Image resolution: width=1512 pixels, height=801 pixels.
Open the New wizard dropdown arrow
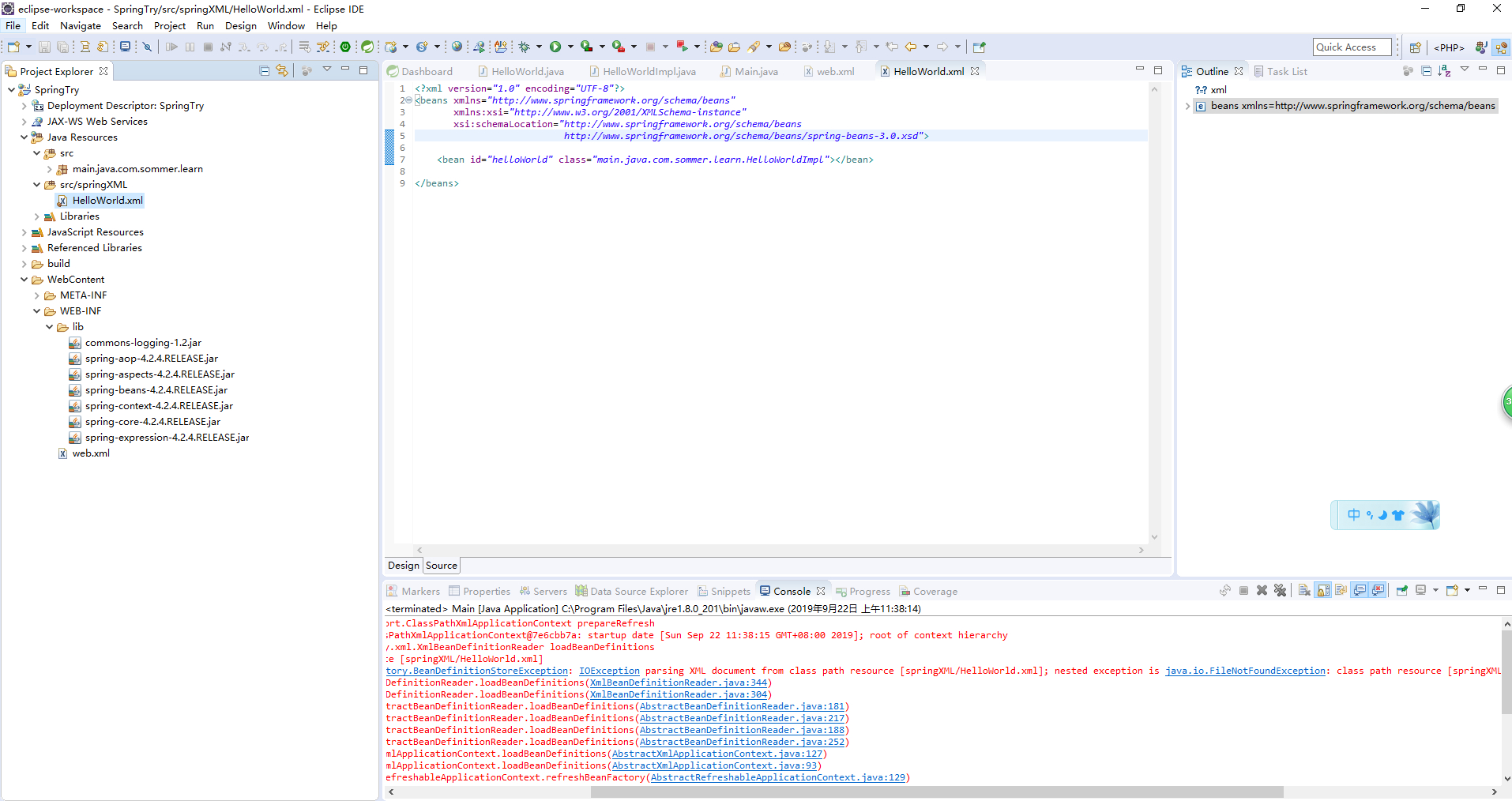click(28, 47)
